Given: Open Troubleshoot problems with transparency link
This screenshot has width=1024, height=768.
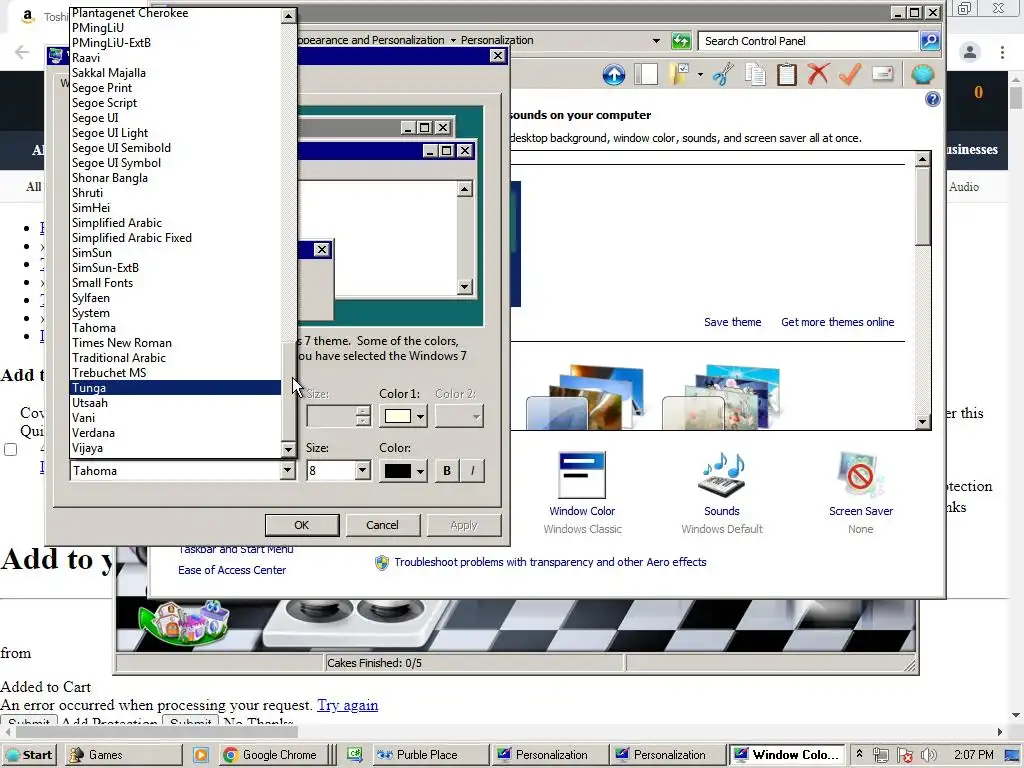Looking at the screenshot, I should click(550, 562).
